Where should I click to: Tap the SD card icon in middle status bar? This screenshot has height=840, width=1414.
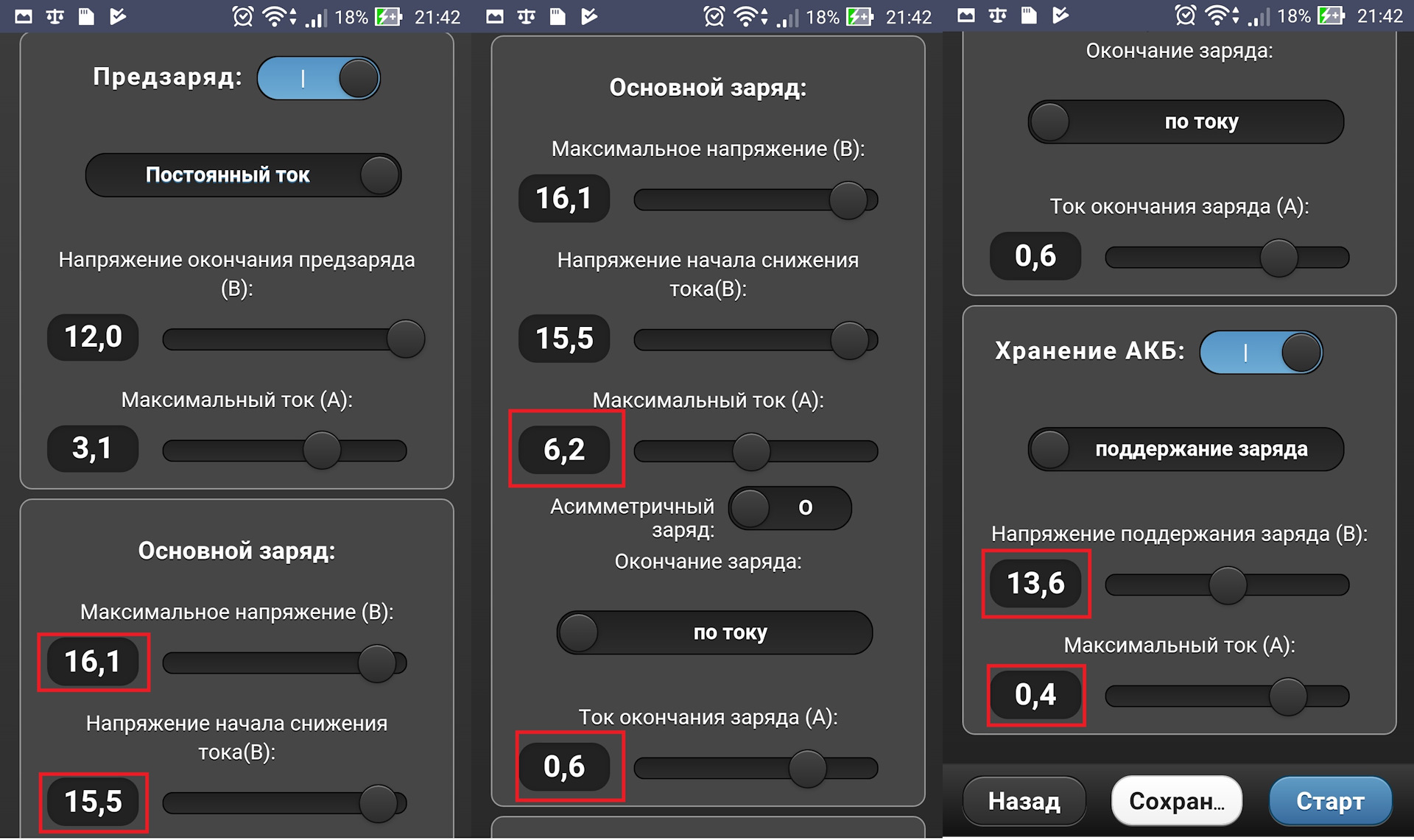(557, 16)
